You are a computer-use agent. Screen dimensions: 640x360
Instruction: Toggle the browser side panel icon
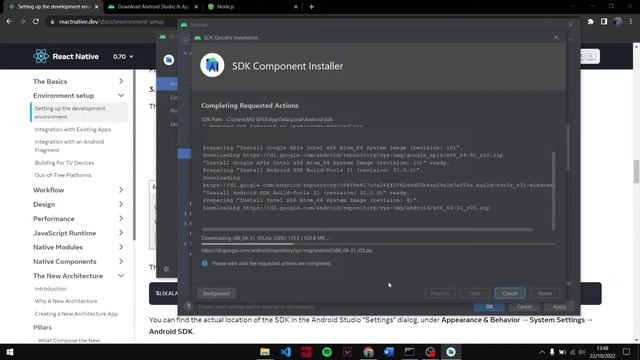click(604, 21)
